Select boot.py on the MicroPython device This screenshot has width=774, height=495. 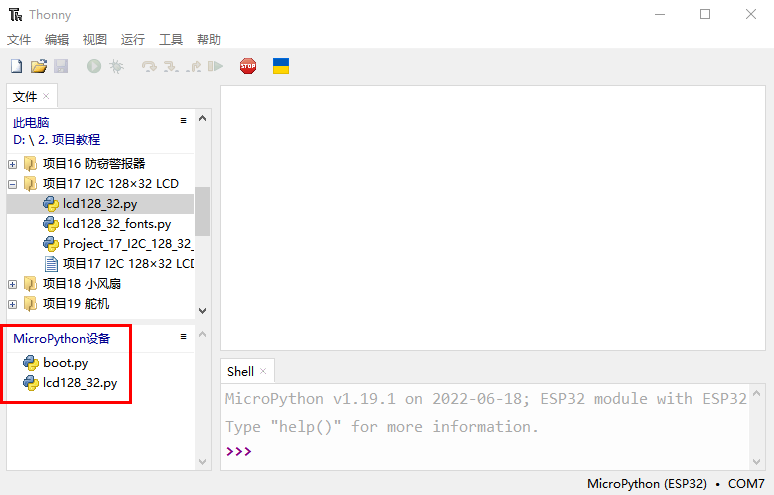pyautogui.click(x=65, y=362)
